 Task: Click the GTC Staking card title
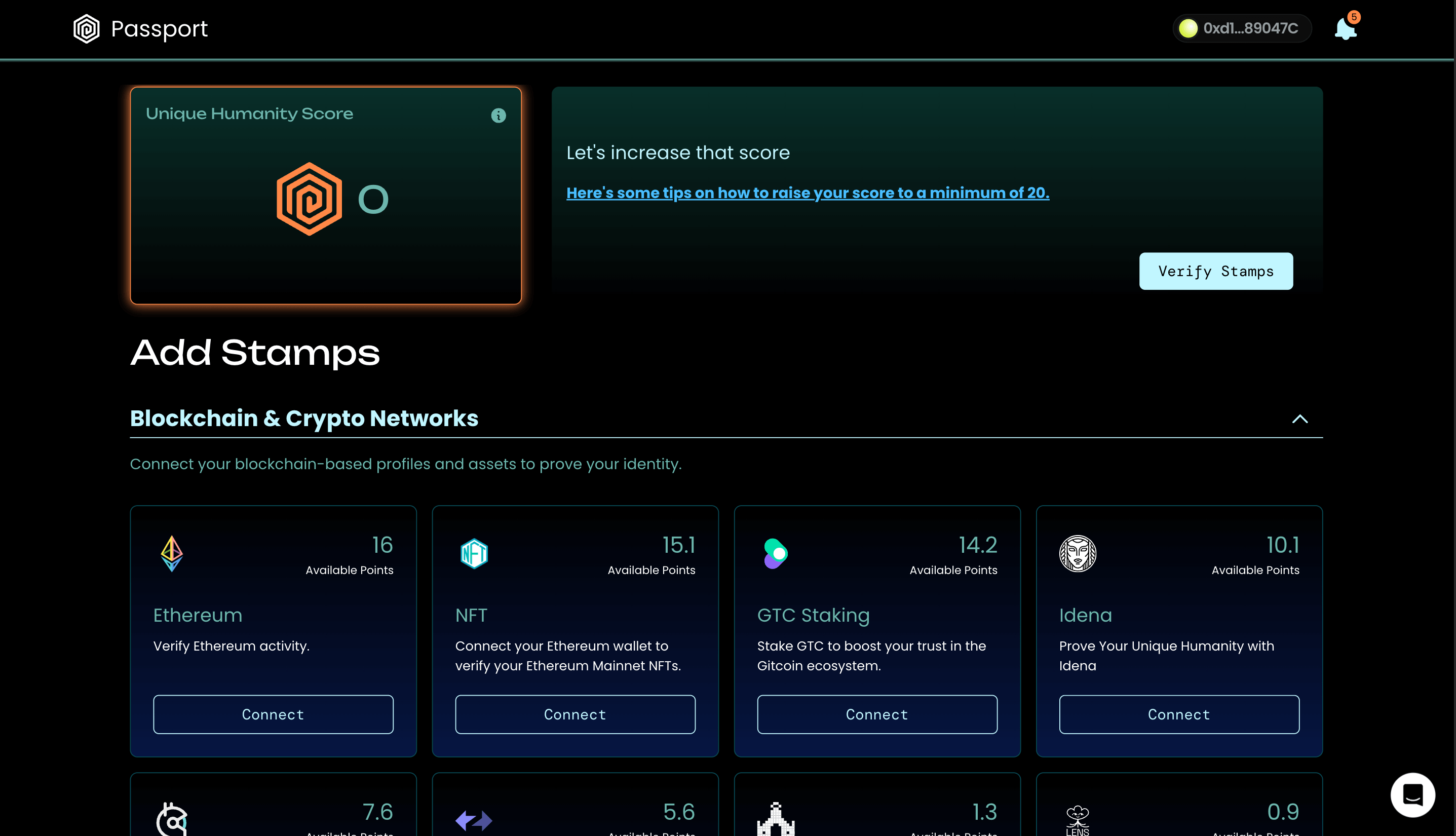[813, 615]
